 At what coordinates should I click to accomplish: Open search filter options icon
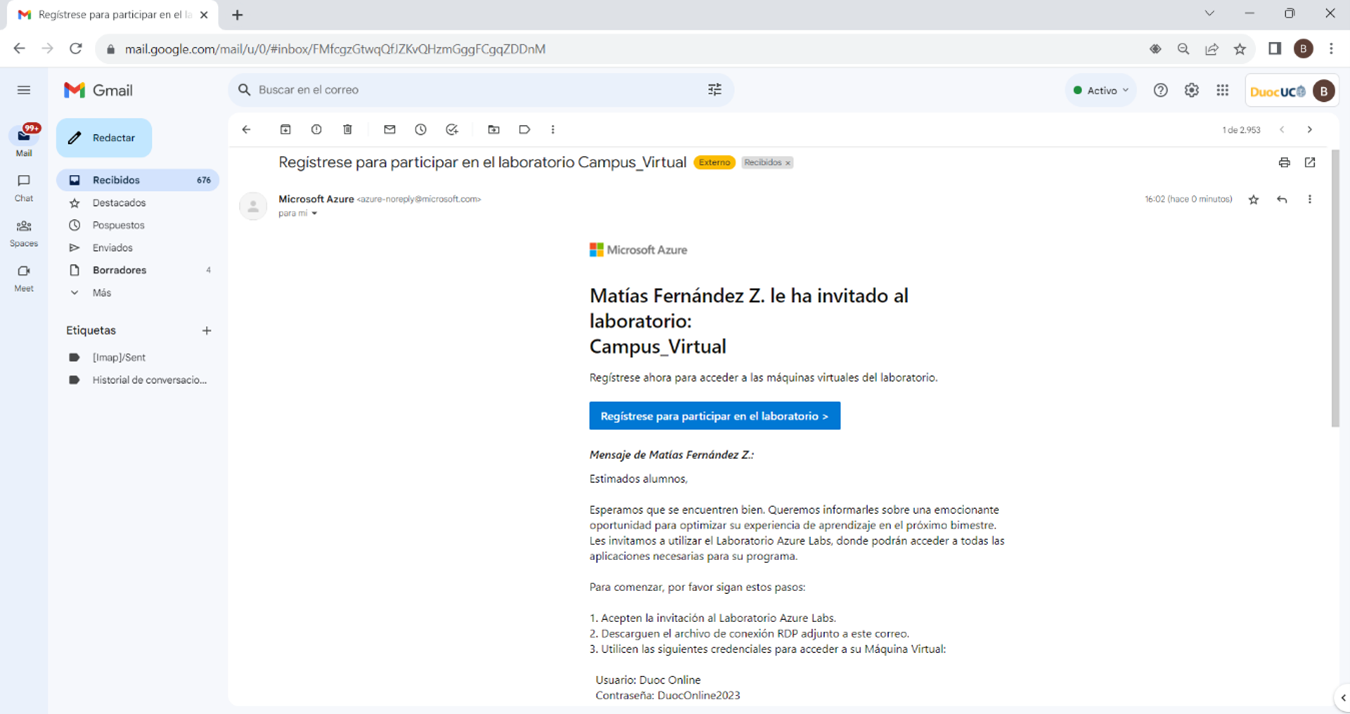pos(715,90)
